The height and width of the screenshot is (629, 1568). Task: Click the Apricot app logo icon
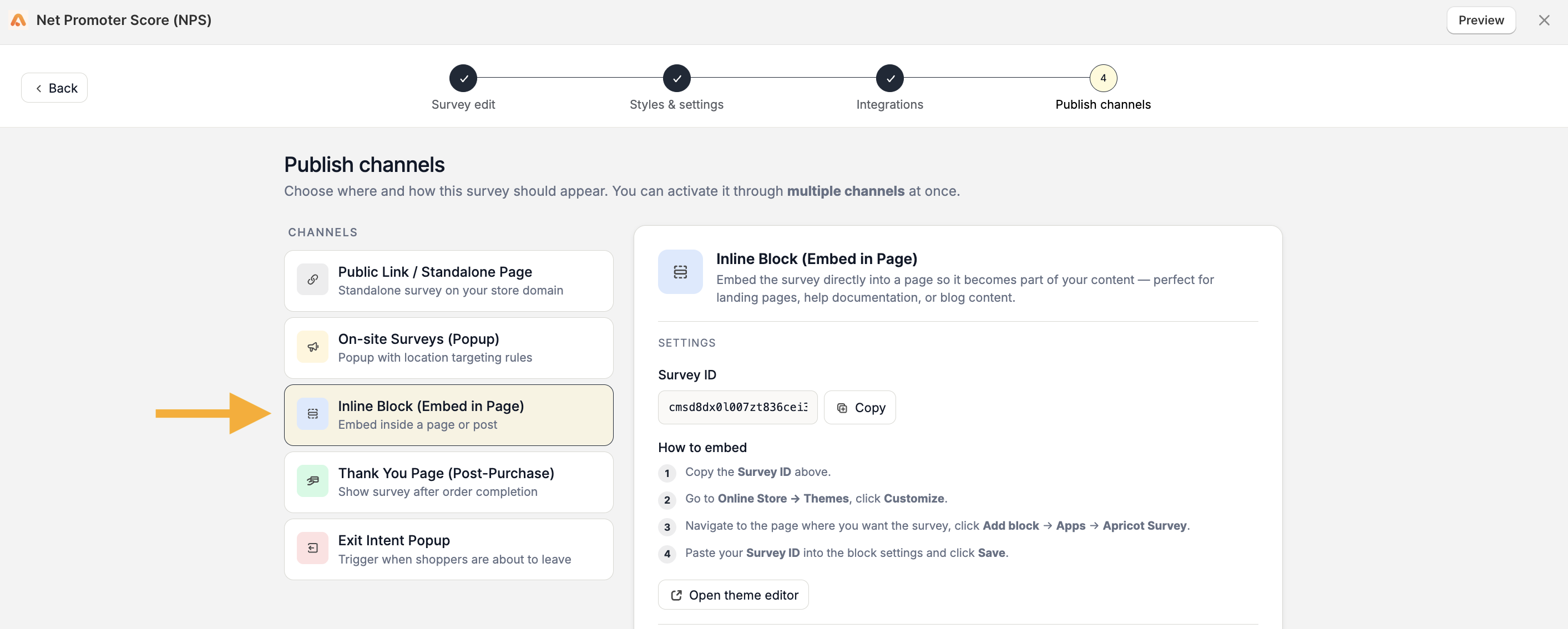[x=18, y=20]
